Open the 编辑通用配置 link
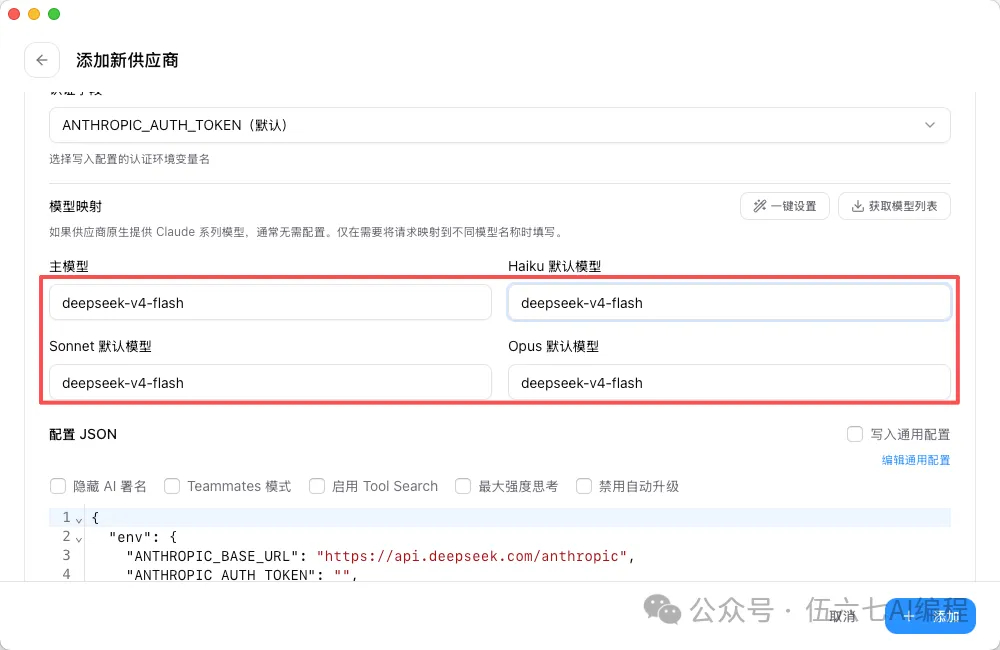The height and width of the screenshot is (650, 1000). 915,460
